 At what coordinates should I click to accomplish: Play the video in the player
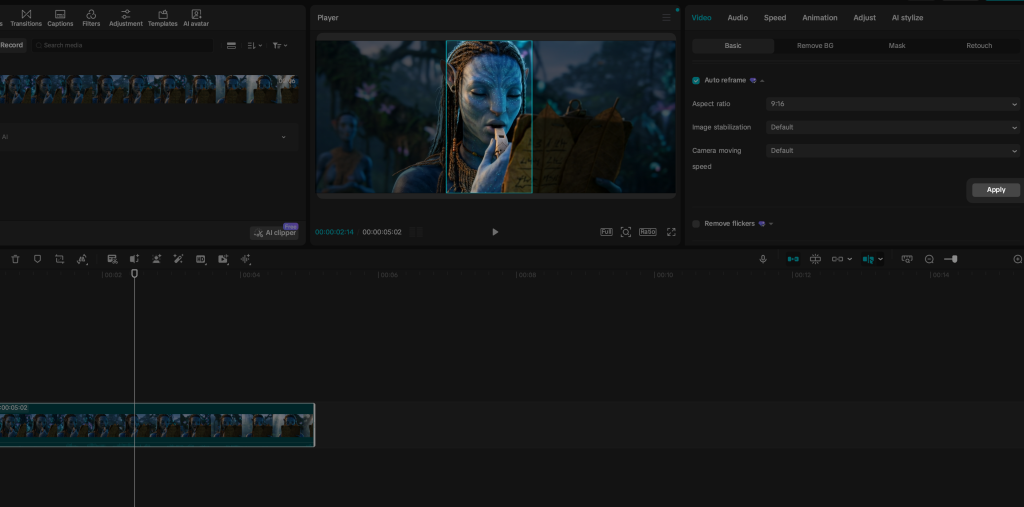495,232
